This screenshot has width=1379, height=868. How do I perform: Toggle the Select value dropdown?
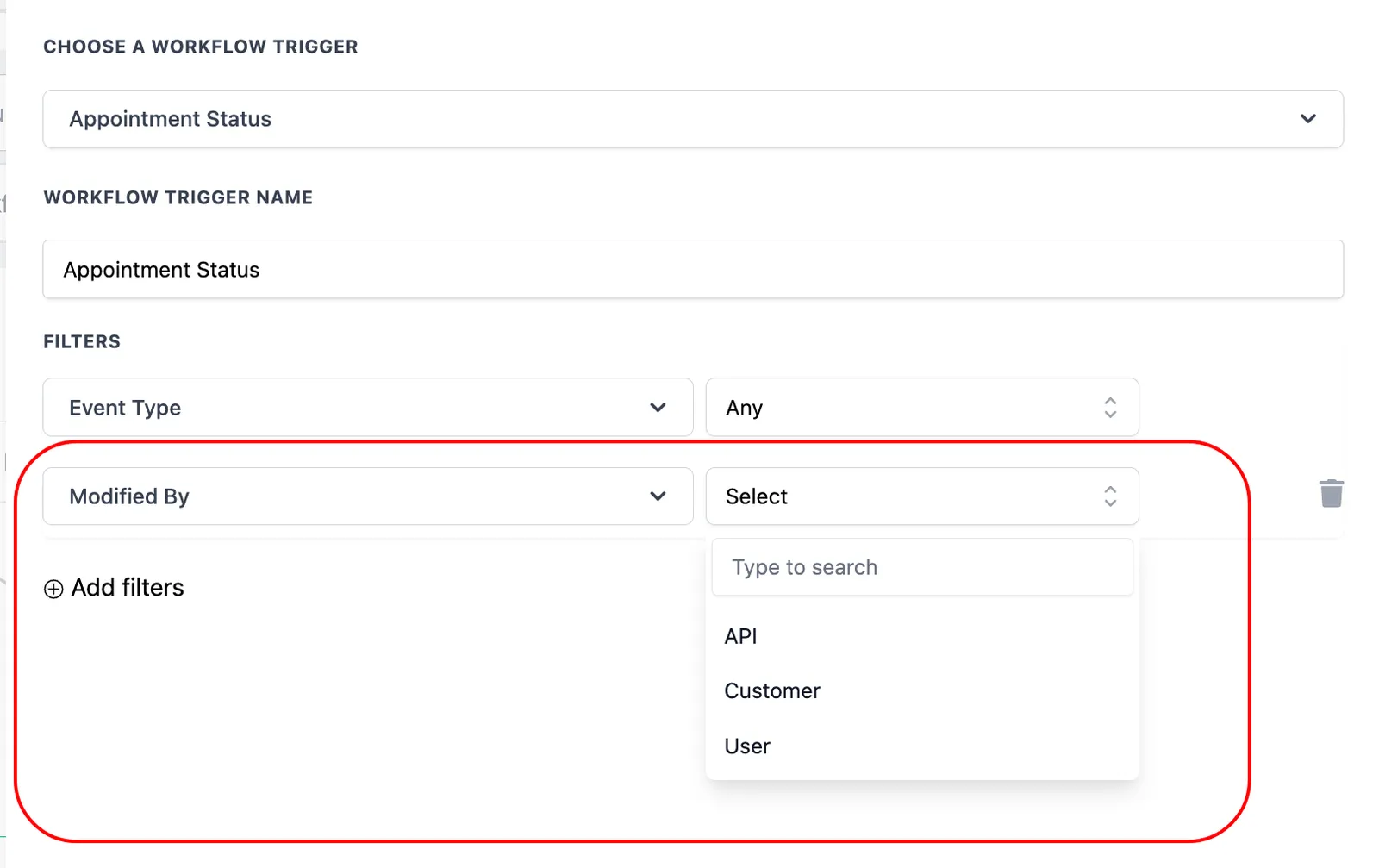pyautogui.click(x=922, y=496)
